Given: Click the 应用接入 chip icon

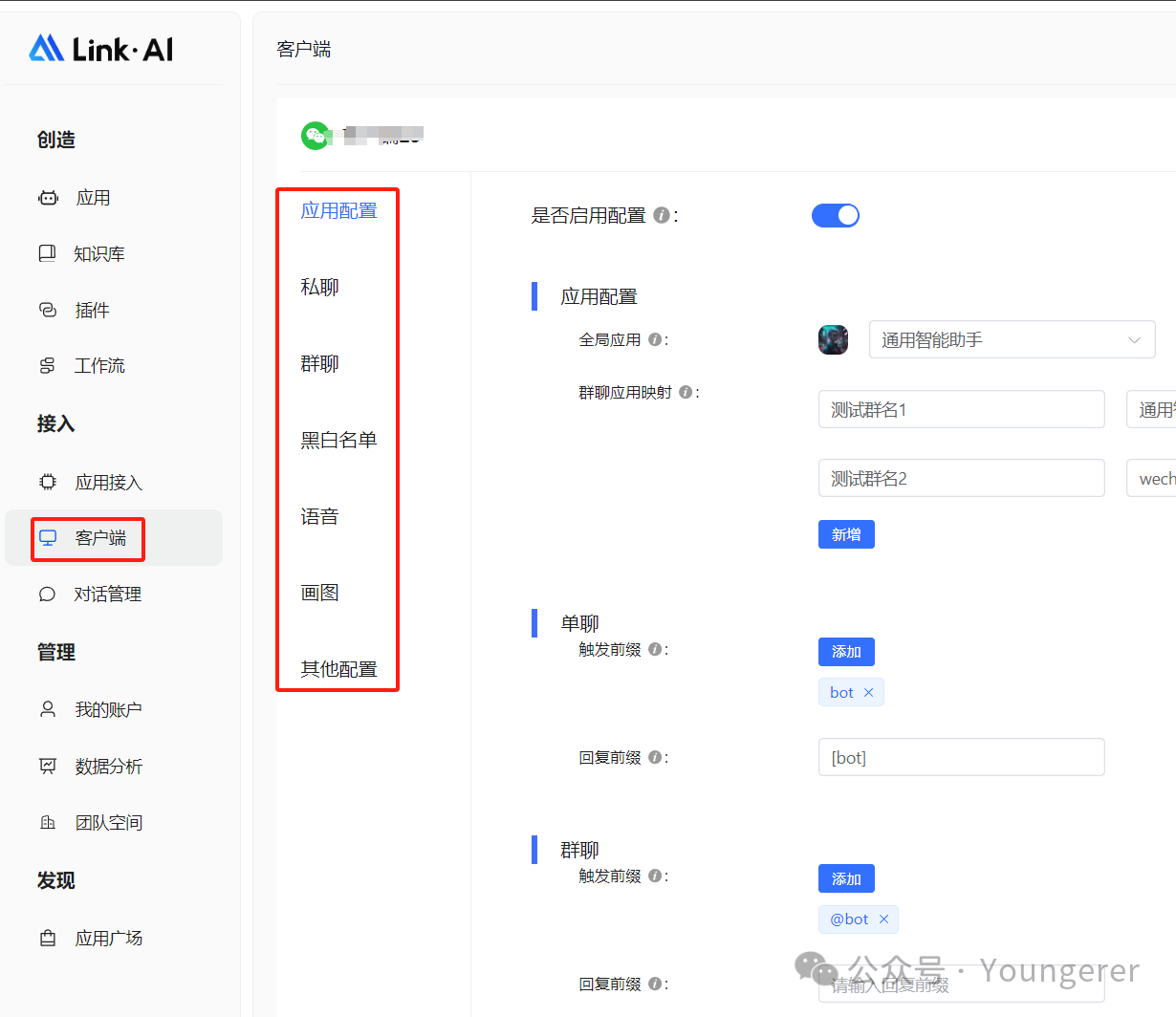Looking at the screenshot, I should [x=48, y=482].
